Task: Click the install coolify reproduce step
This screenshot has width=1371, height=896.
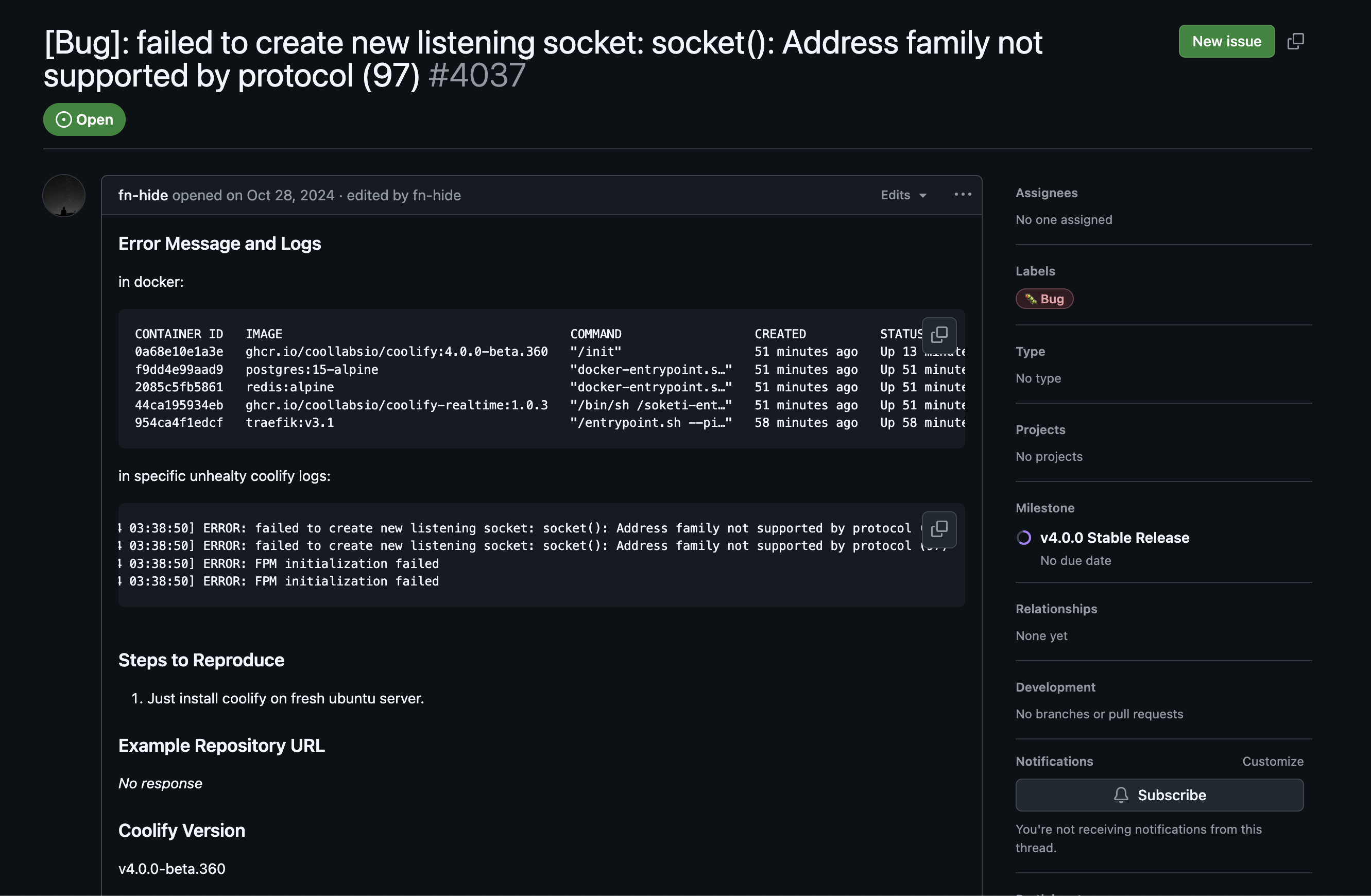Action: tap(285, 698)
